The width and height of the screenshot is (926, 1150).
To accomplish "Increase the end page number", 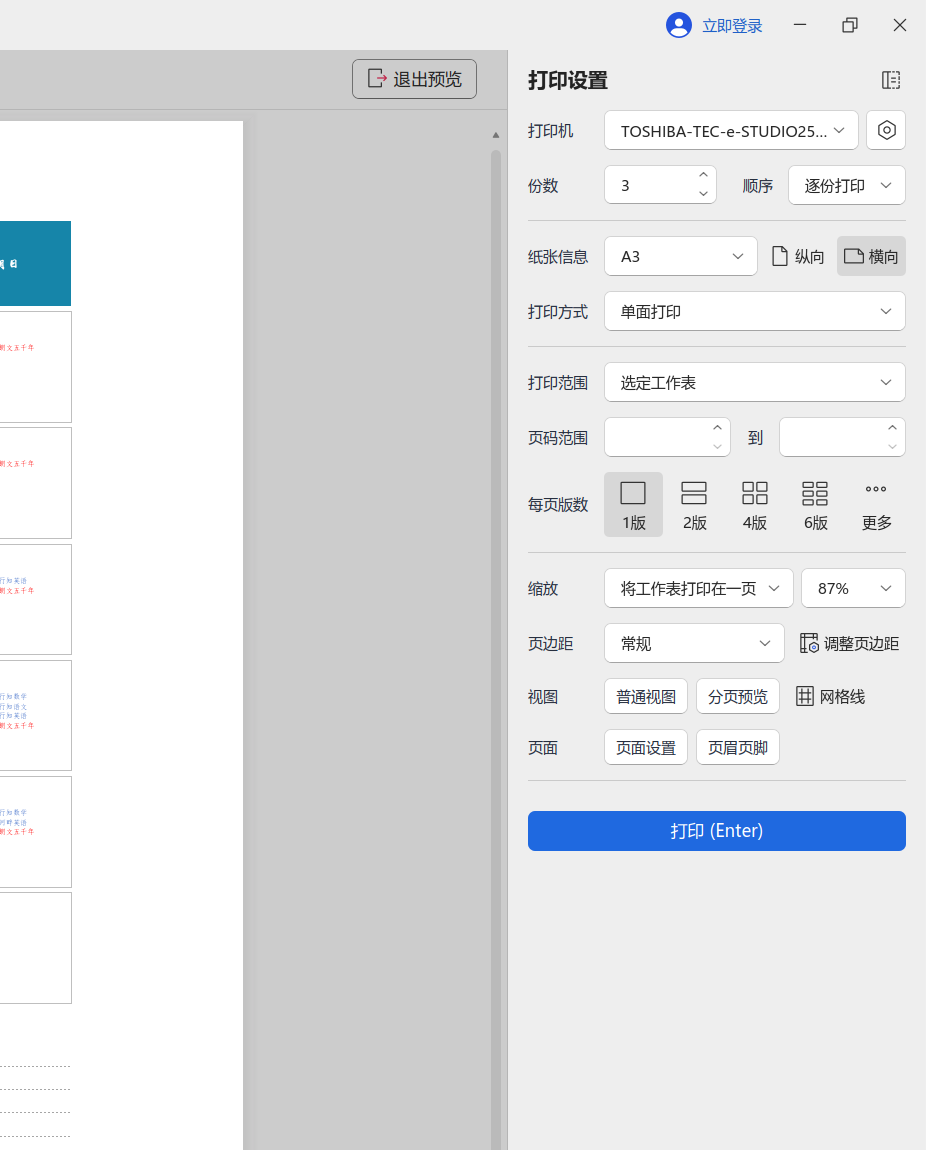I will click(892, 428).
